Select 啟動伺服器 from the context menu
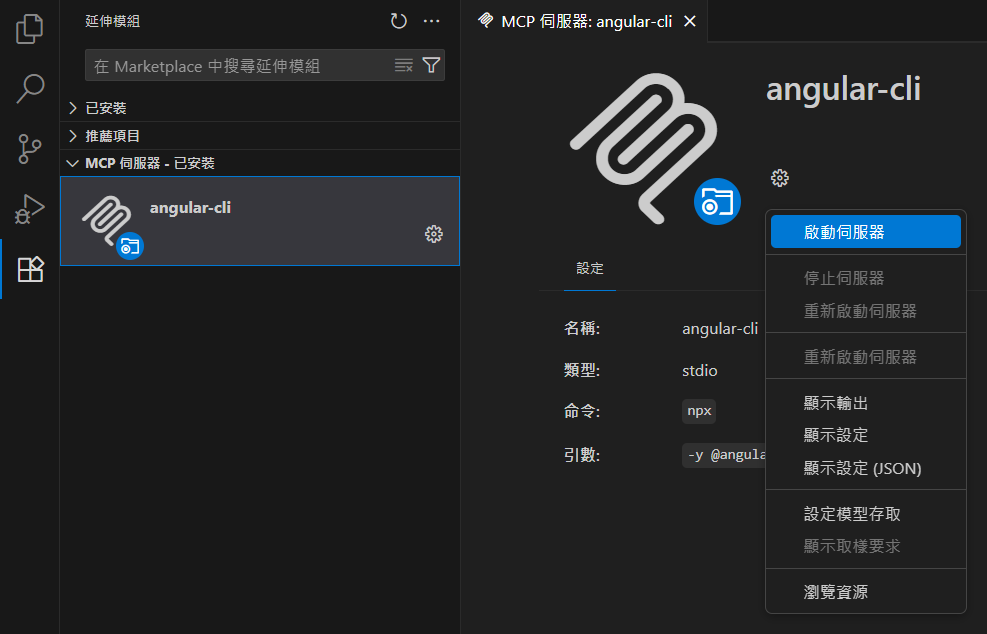987x634 pixels. (866, 231)
